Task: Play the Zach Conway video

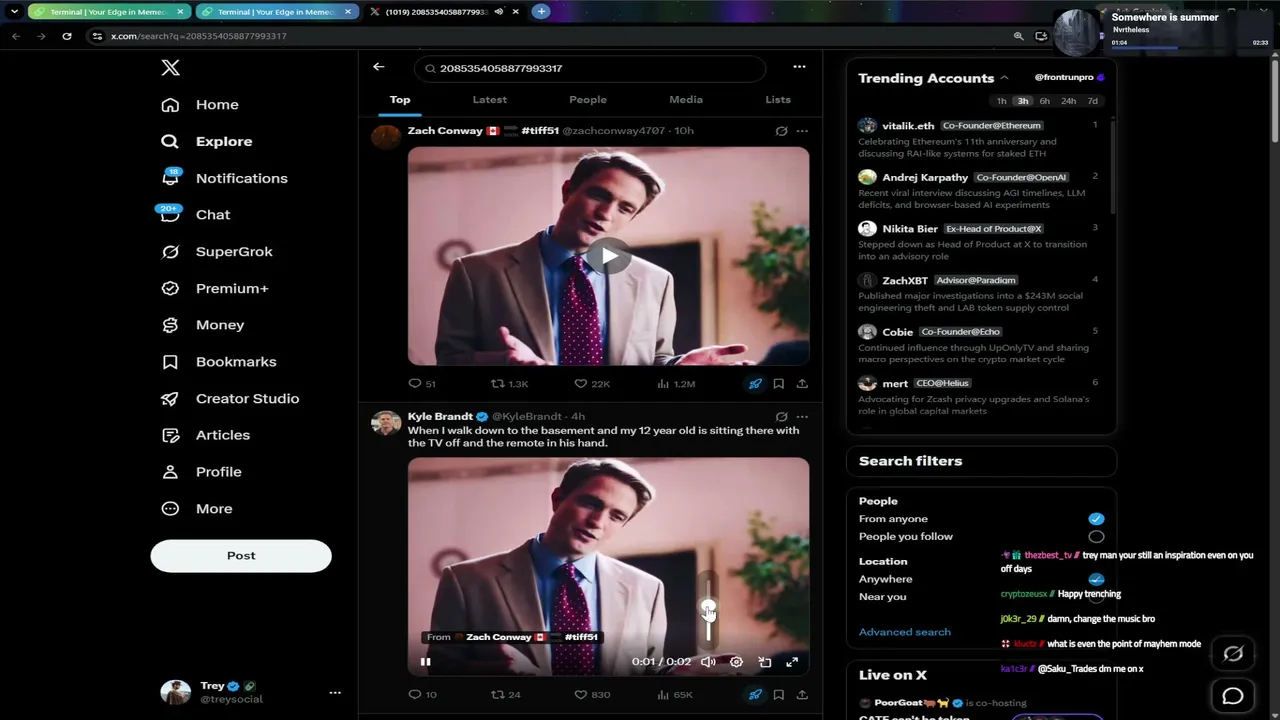Action: click(609, 256)
